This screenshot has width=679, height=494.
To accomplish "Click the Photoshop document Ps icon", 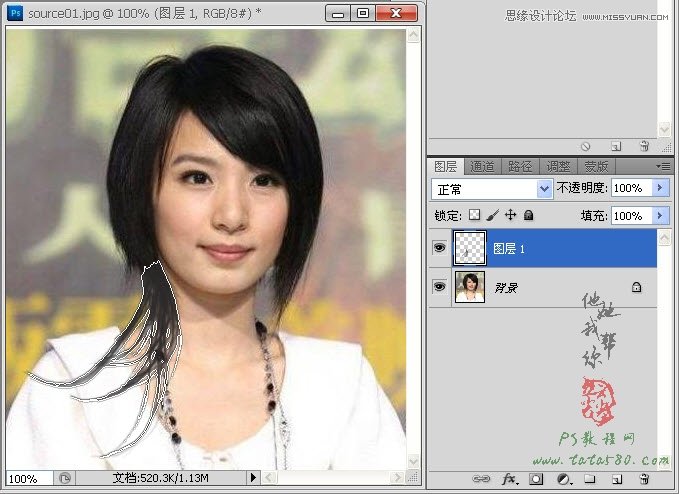I will pos(15,13).
